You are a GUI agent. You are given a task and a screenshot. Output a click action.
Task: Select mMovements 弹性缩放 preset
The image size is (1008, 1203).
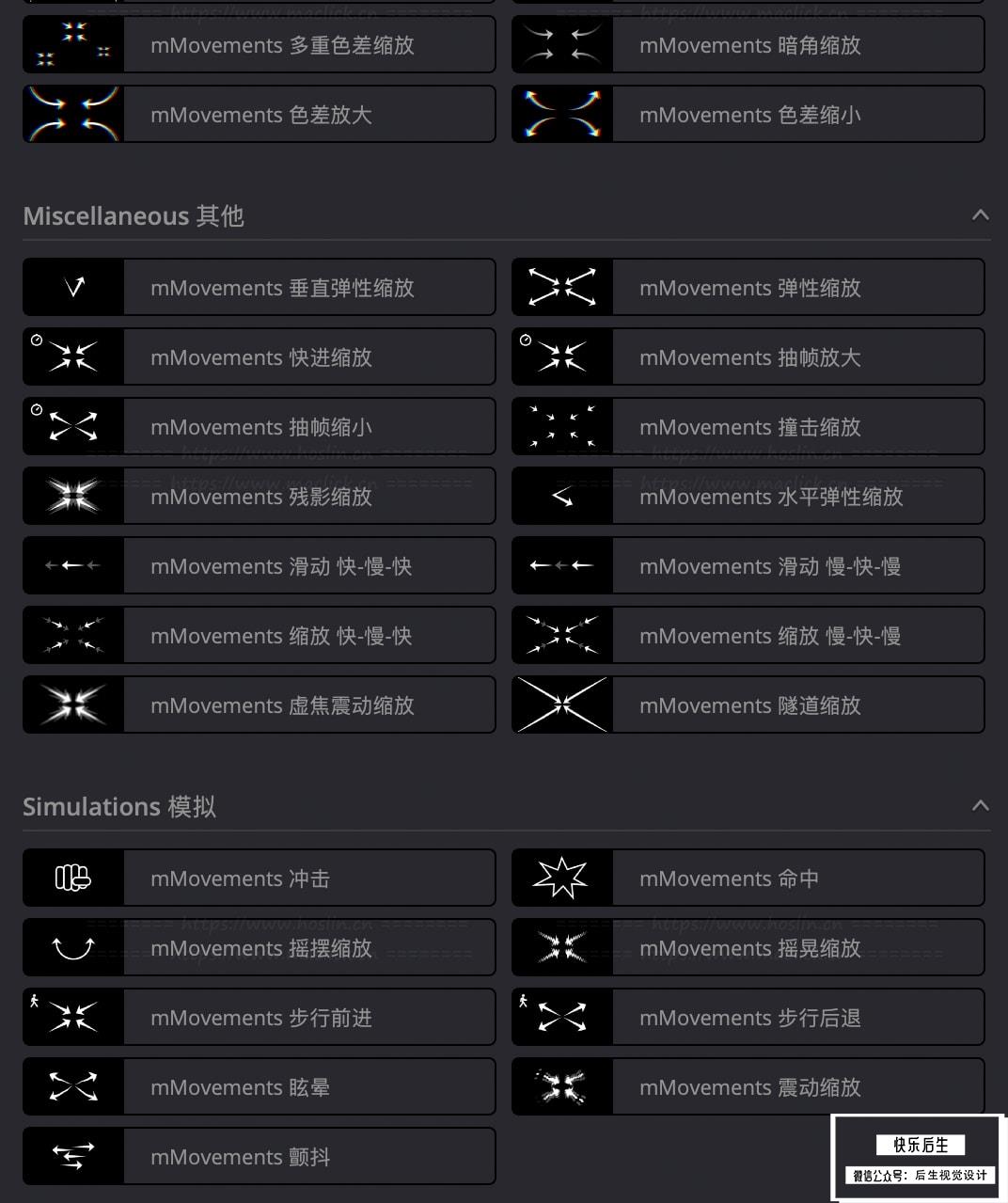(748, 288)
